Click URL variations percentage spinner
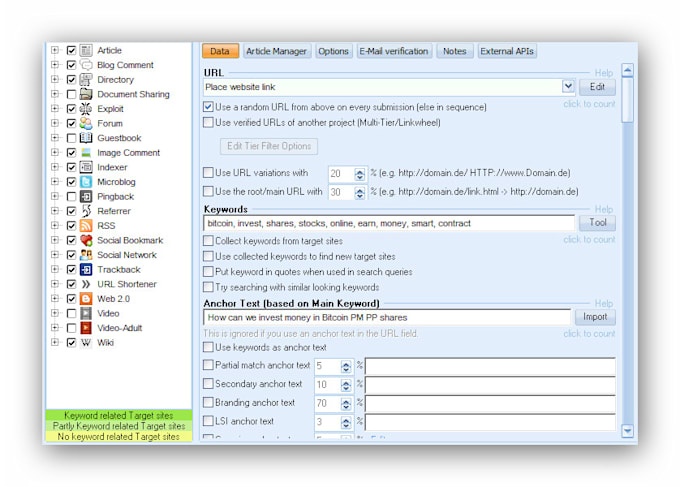This screenshot has height=487, width=680. [x=360, y=174]
